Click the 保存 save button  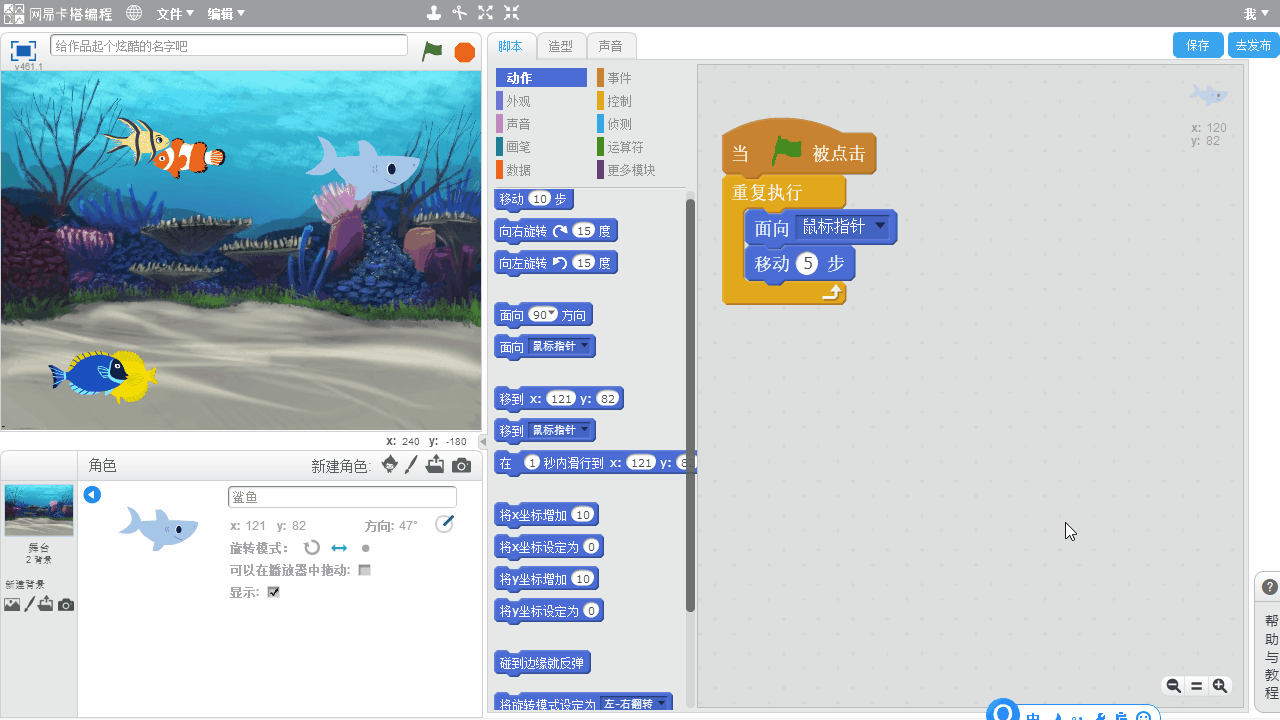coord(1197,45)
